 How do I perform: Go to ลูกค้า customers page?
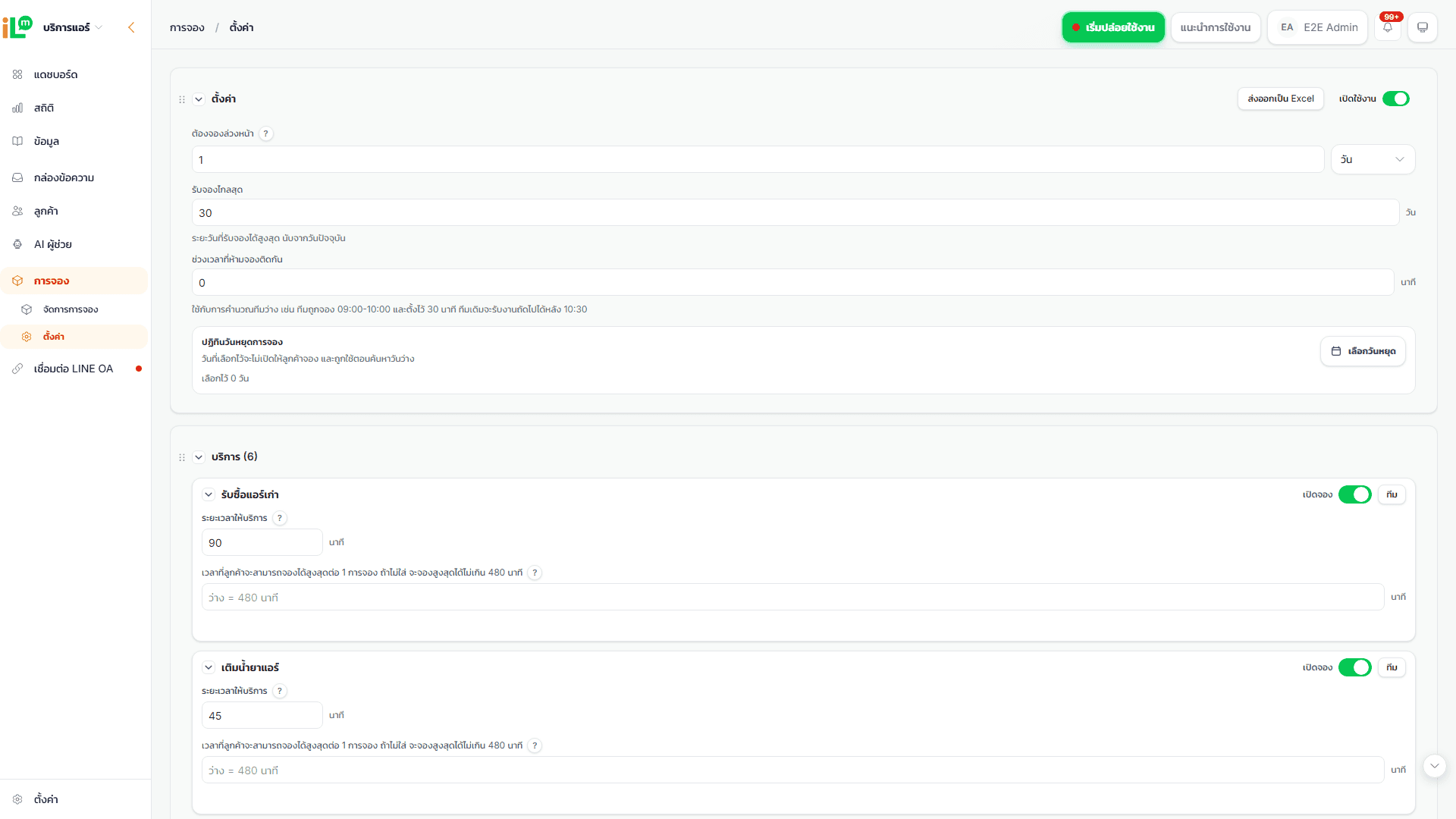click(74, 211)
